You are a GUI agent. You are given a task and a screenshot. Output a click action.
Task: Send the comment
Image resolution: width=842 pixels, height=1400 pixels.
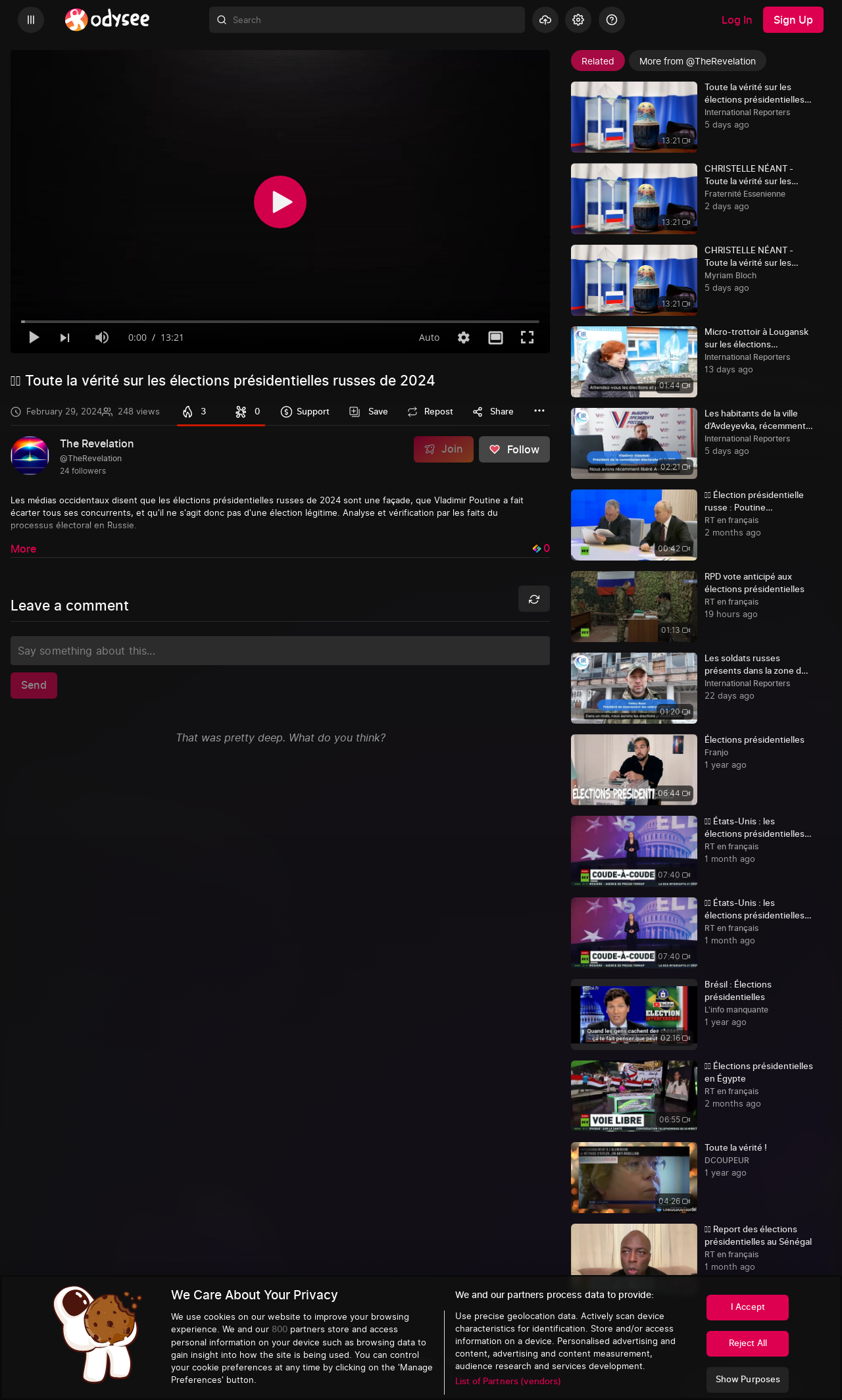coord(34,686)
